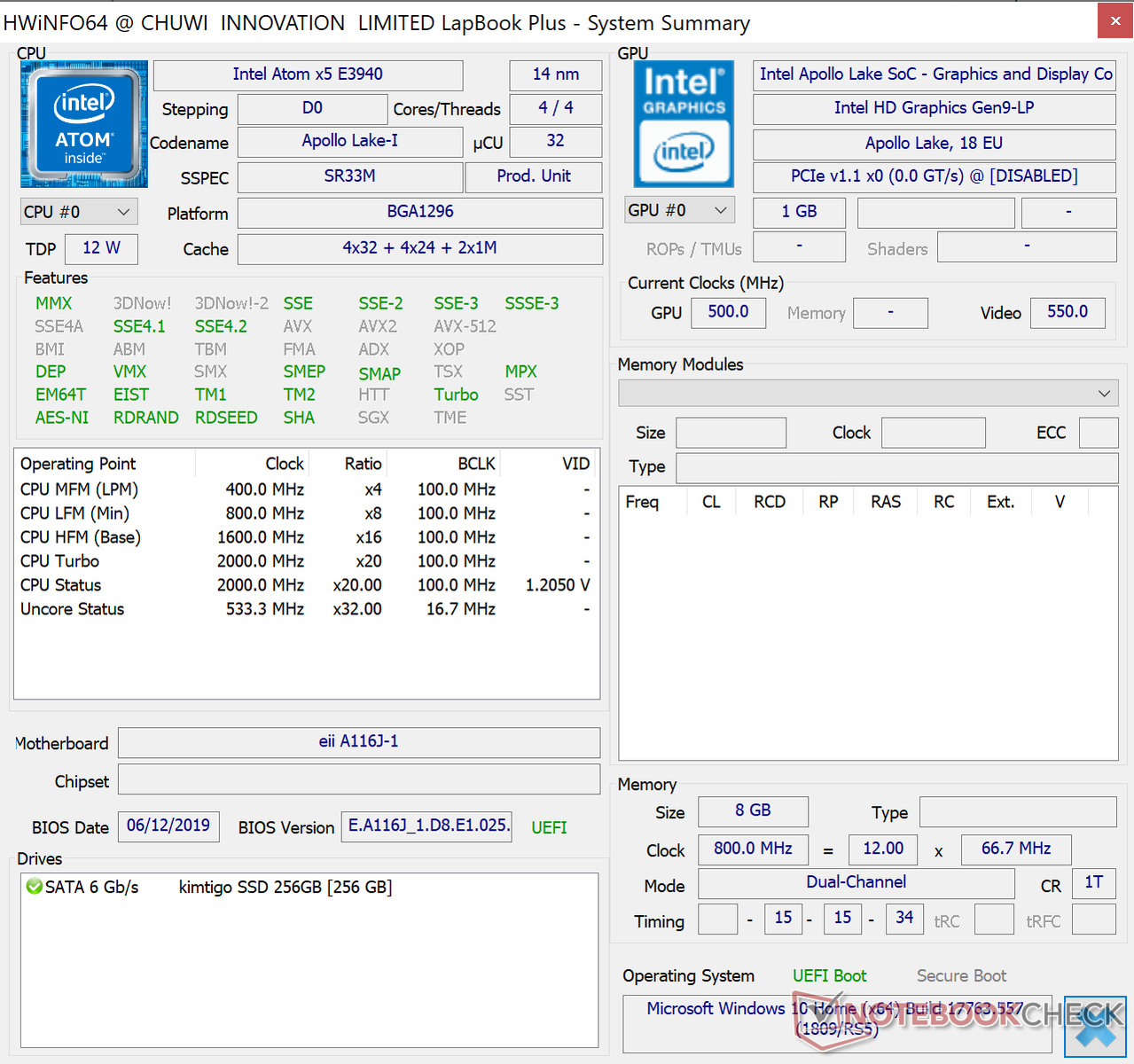The width and height of the screenshot is (1134, 1064).
Task: Select the CPU LFM (Min) row
Action: [x=306, y=513]
